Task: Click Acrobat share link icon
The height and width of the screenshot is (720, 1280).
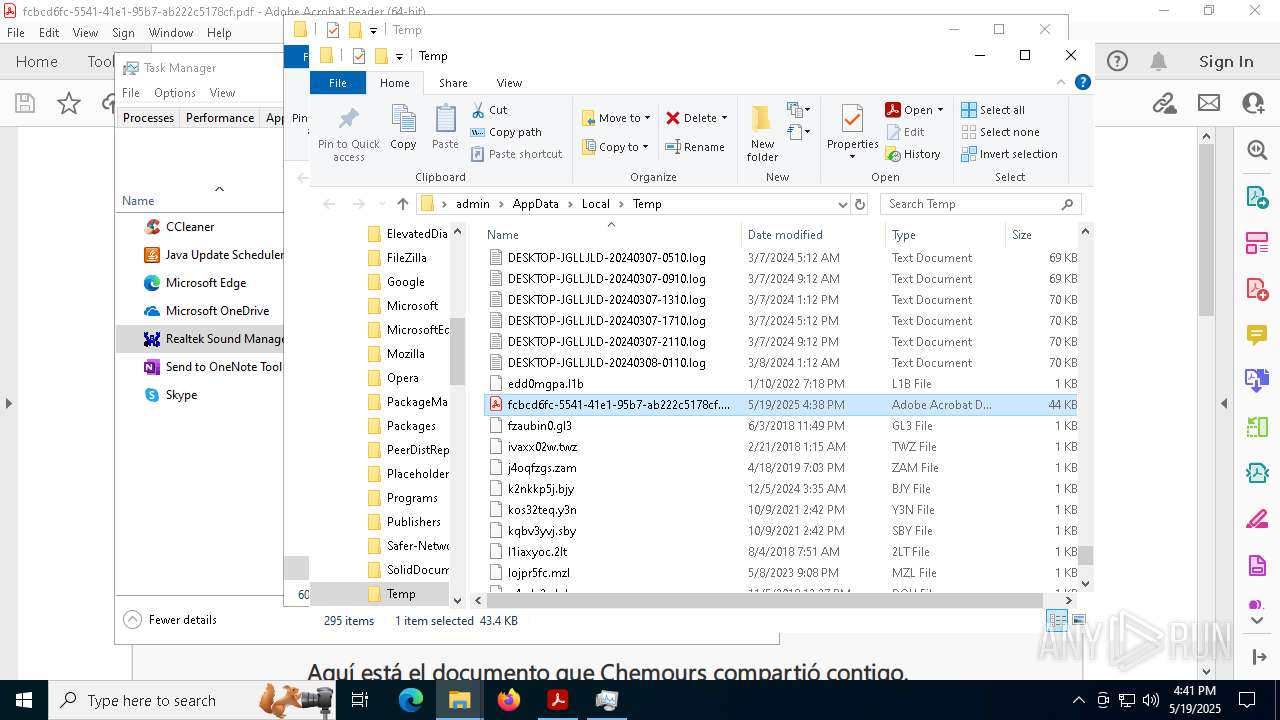Action: point(1163,102)
